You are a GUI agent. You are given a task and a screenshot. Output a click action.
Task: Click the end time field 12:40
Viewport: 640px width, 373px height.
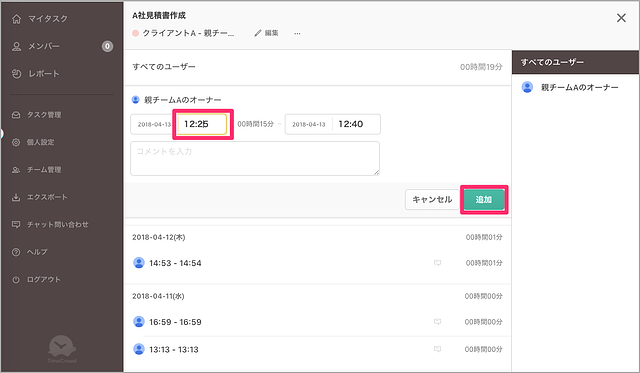click(x=356, y=124)
